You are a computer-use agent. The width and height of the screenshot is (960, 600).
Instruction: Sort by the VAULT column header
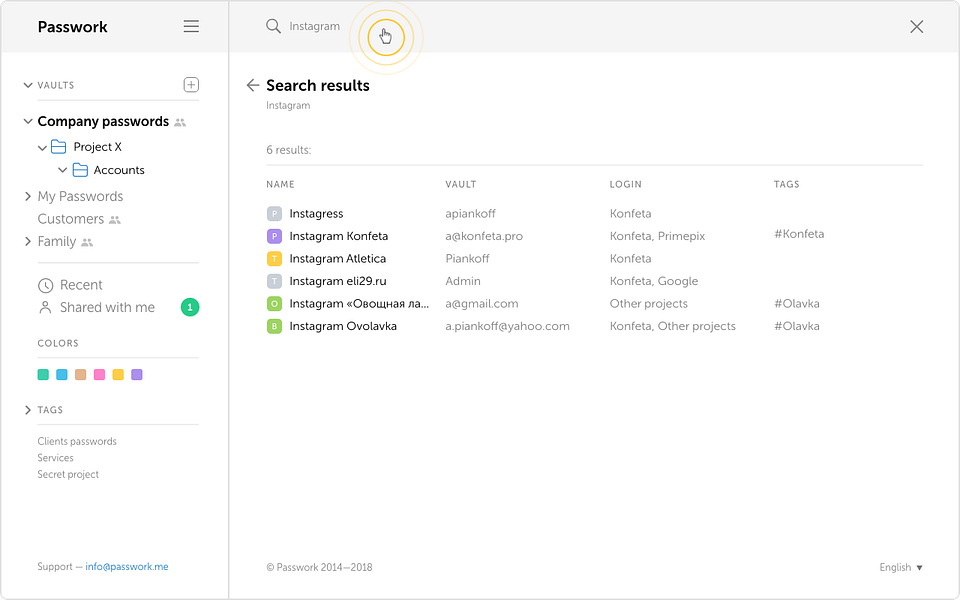pos(460,184)
